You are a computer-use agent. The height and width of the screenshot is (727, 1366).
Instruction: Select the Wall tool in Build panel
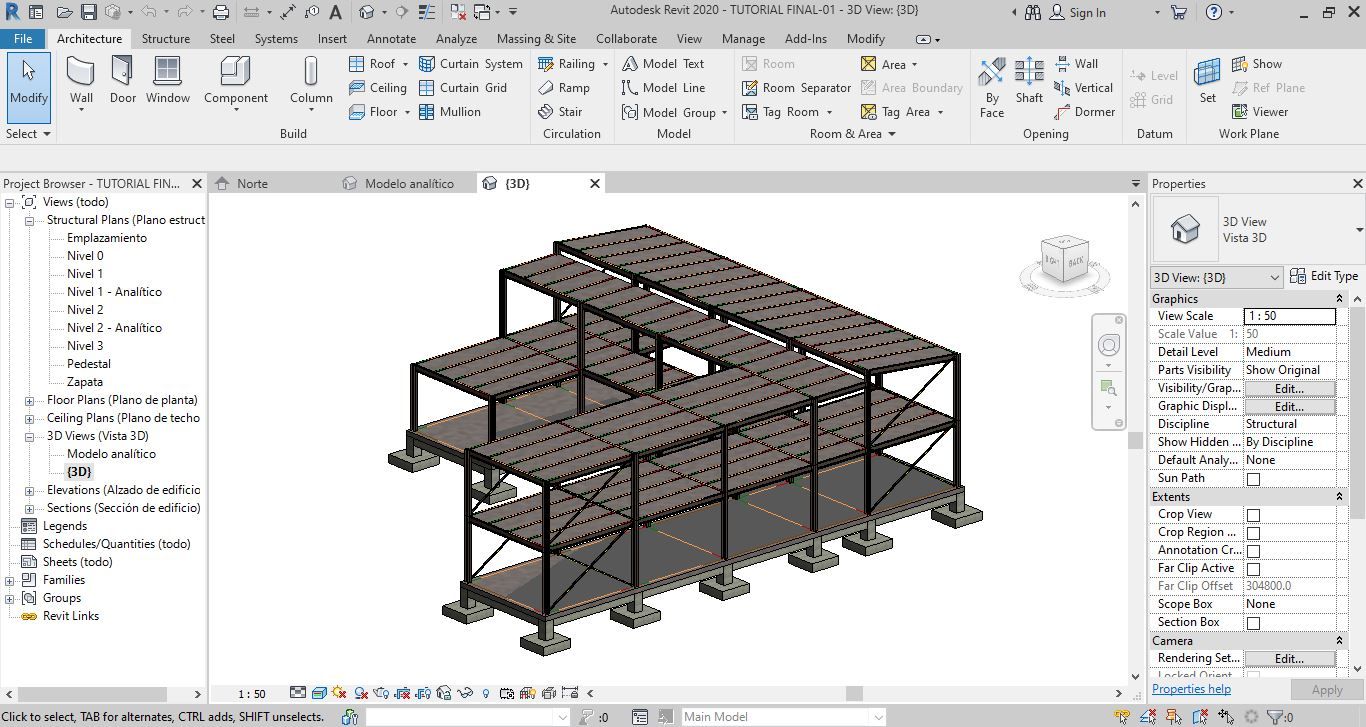[81, 81]
